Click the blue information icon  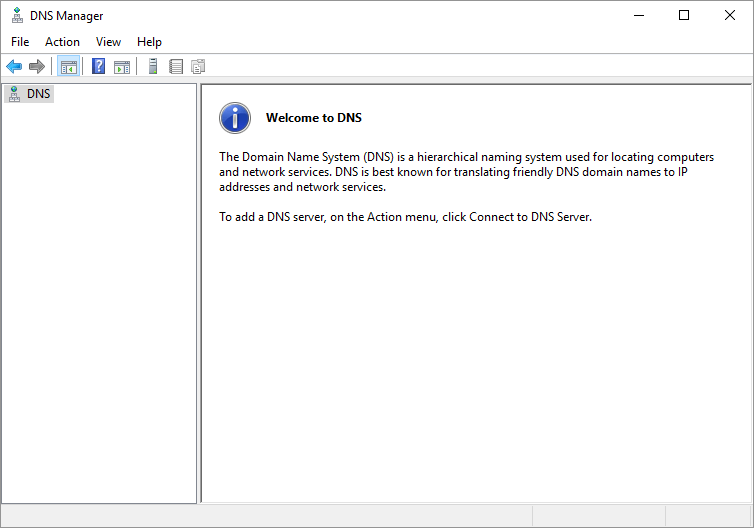[235, 118]
